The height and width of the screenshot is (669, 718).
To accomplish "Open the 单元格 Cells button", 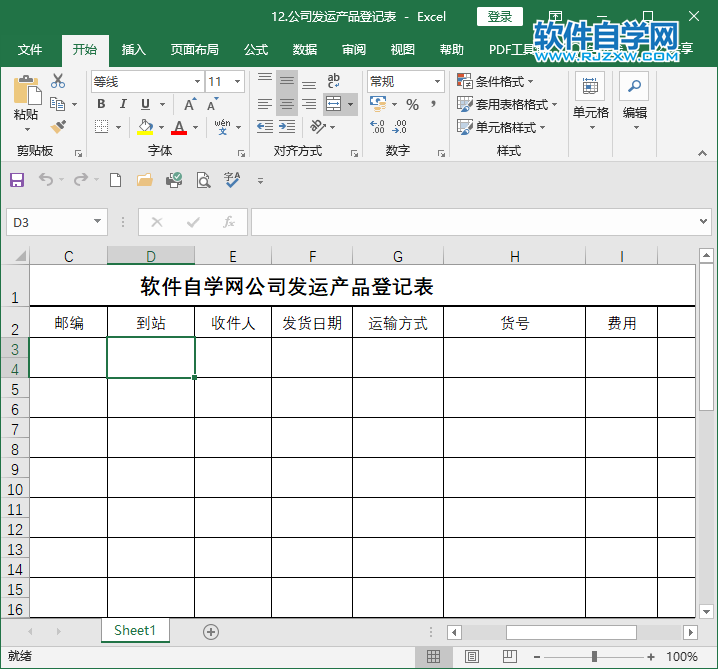I will pos(591,102).
